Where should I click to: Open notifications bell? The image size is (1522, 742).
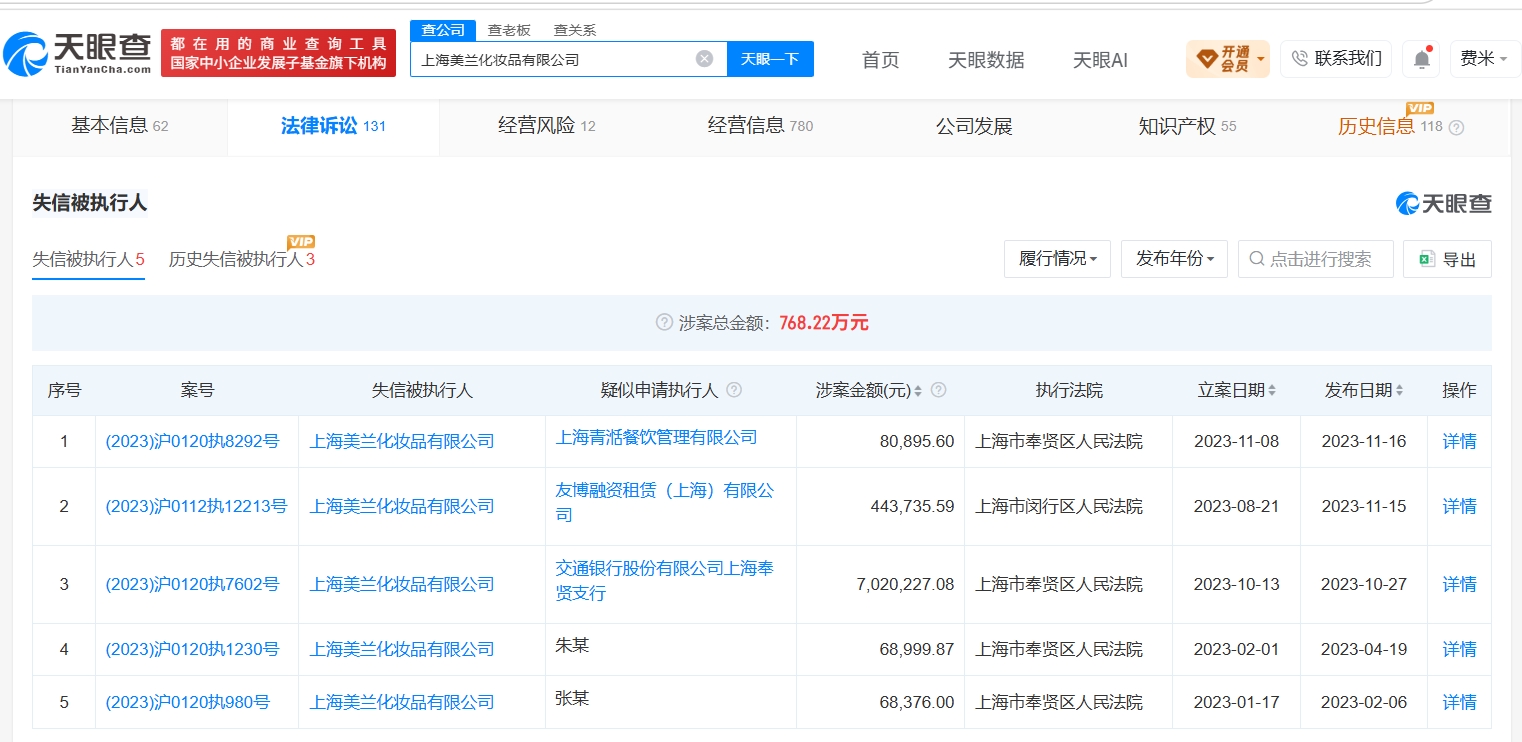pyautogui.click(x=1421, y=59)
